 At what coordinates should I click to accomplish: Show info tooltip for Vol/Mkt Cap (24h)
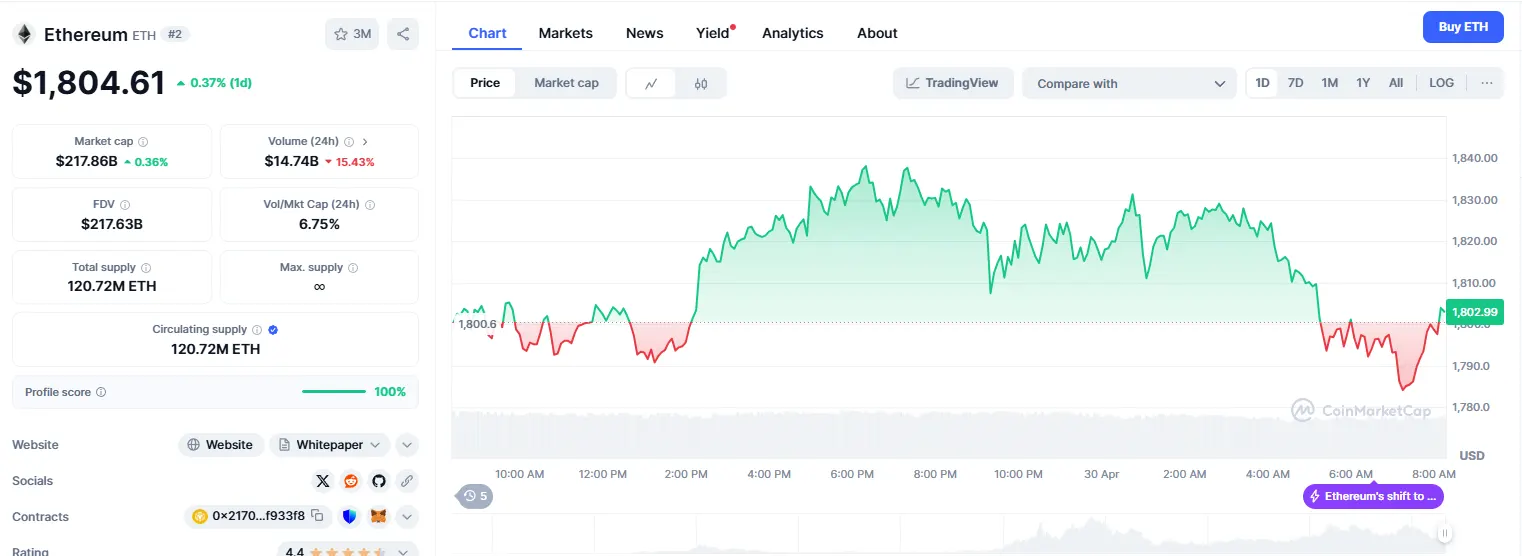(370, 204)
